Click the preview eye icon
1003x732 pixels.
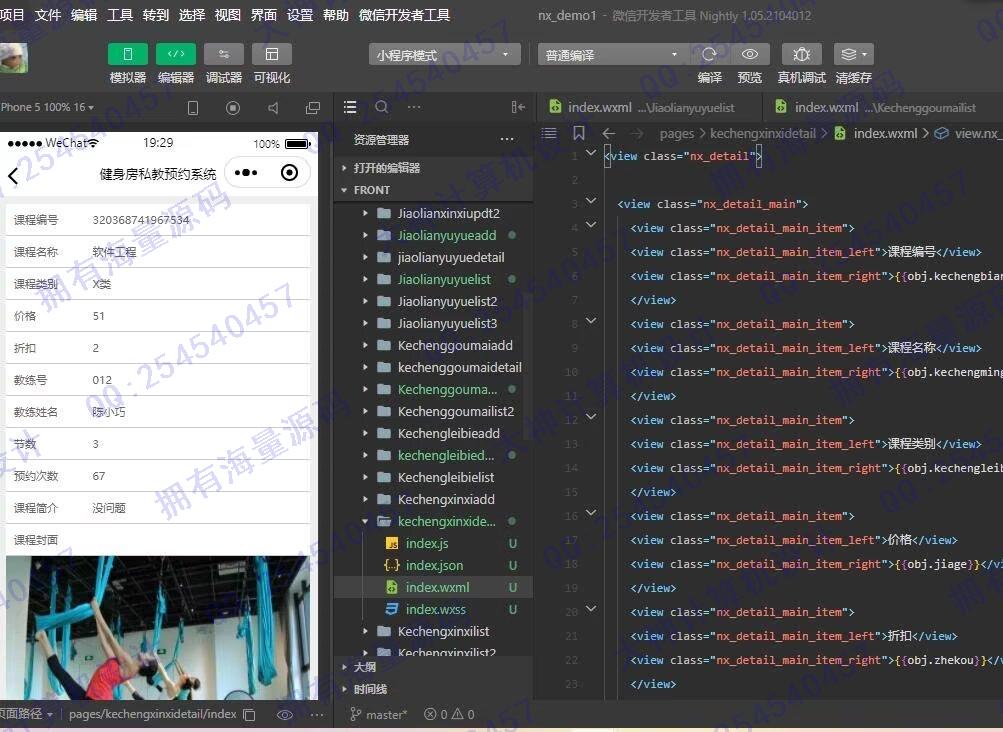pos(750,54)
